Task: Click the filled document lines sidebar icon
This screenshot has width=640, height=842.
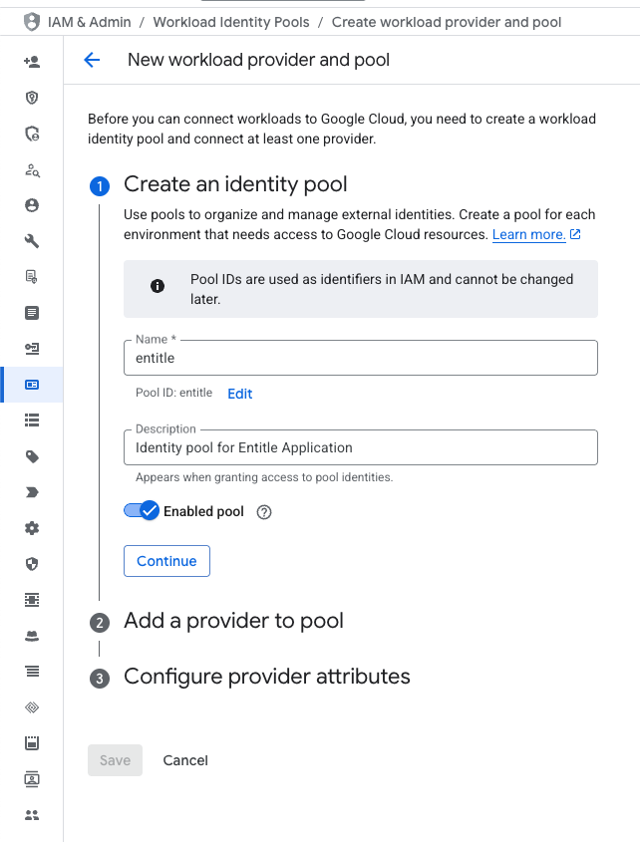Action: pyautogui.click(x=32, y=313)
